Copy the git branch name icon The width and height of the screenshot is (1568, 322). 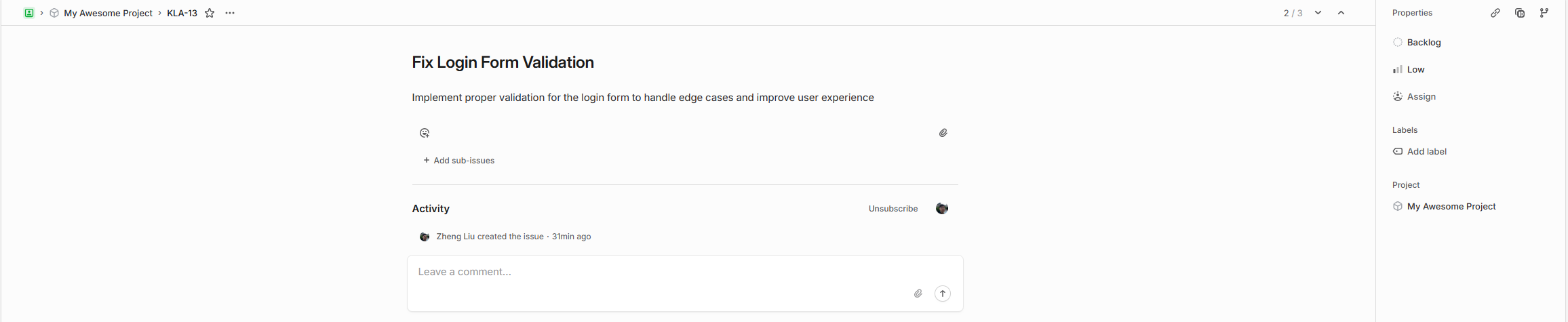(x=1544, y=13)
